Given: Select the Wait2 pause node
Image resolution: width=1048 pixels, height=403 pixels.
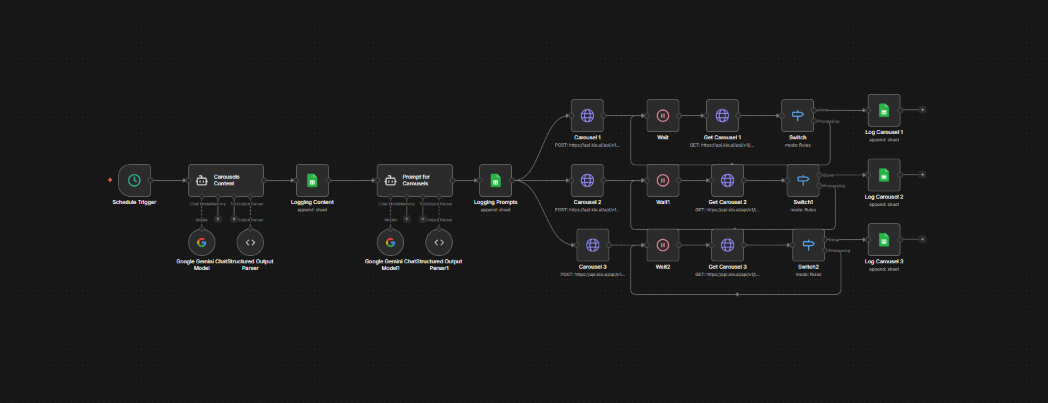Looking at the screenshot, I should (x=663, y=245).
